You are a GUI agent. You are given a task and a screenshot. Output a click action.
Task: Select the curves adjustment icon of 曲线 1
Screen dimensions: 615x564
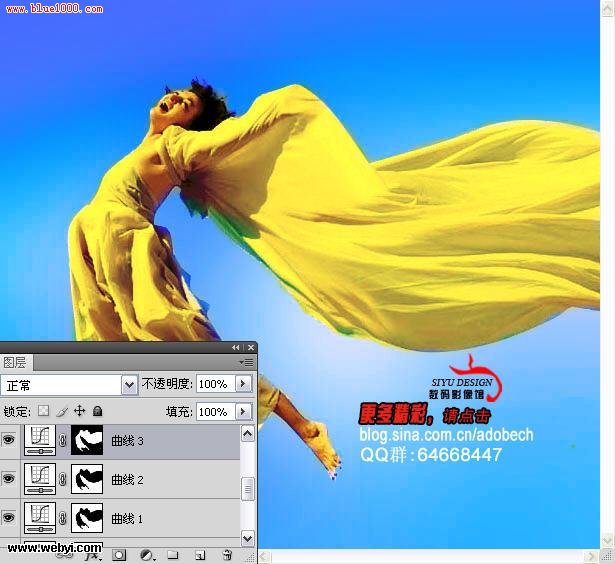[40, 518]
